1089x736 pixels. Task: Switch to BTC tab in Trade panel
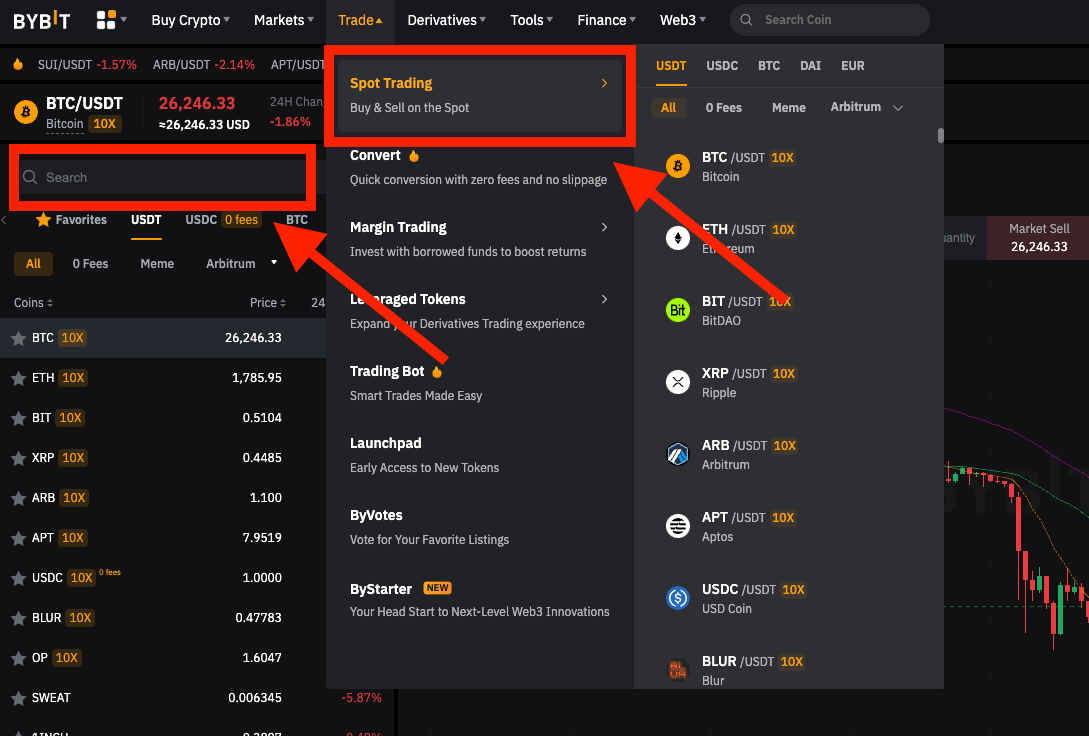pyautogui.click(x=769, y=66)
